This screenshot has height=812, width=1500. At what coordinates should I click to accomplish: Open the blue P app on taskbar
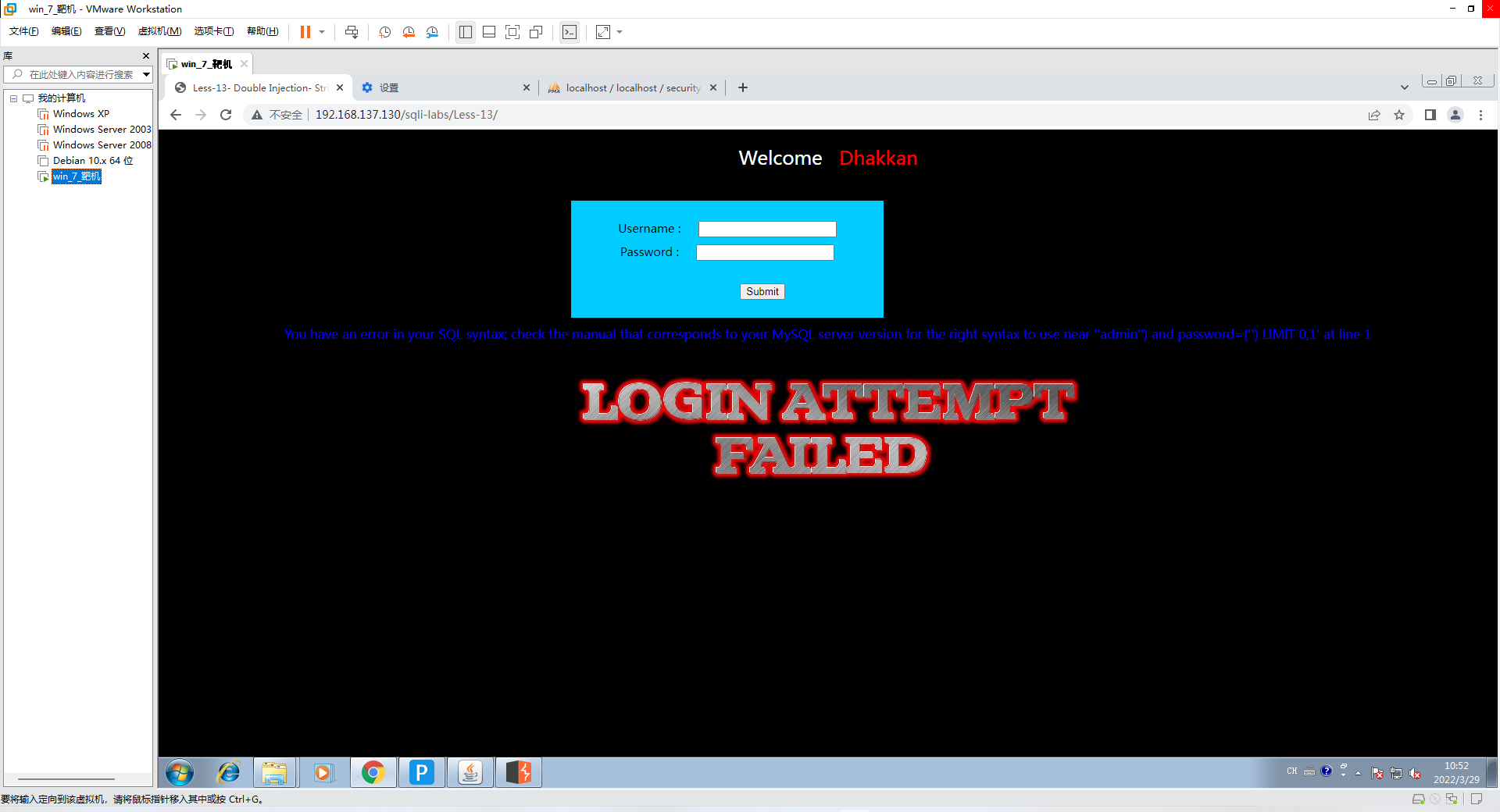[422, 773]
